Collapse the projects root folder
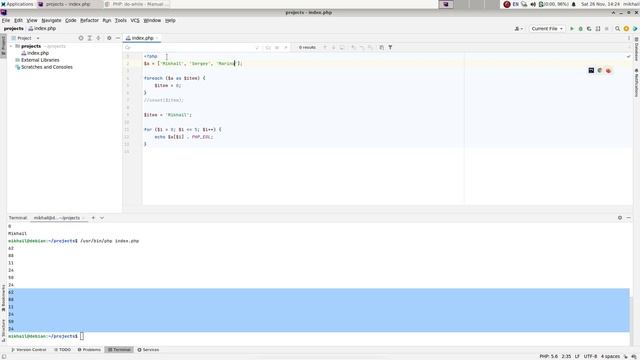 click(x=11, y=46)
